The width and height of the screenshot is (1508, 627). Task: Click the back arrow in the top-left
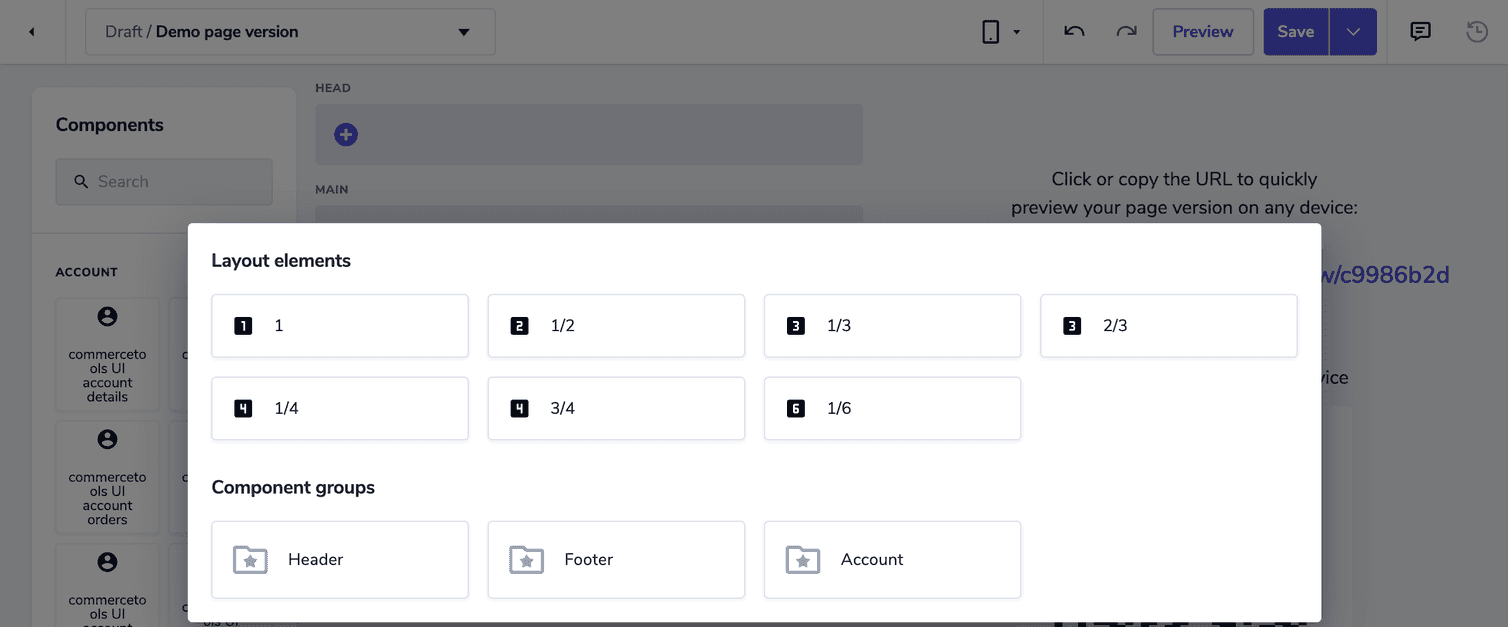click(x=30, y=31)
